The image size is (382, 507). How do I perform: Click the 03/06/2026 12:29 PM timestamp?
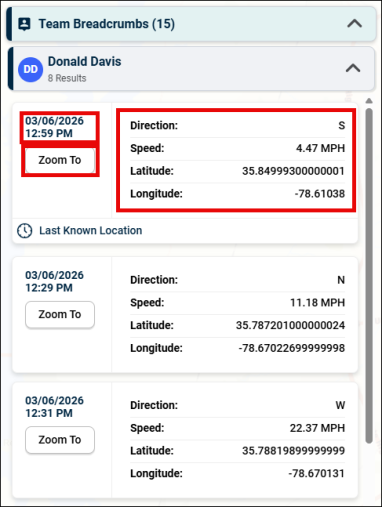(54, 281)
